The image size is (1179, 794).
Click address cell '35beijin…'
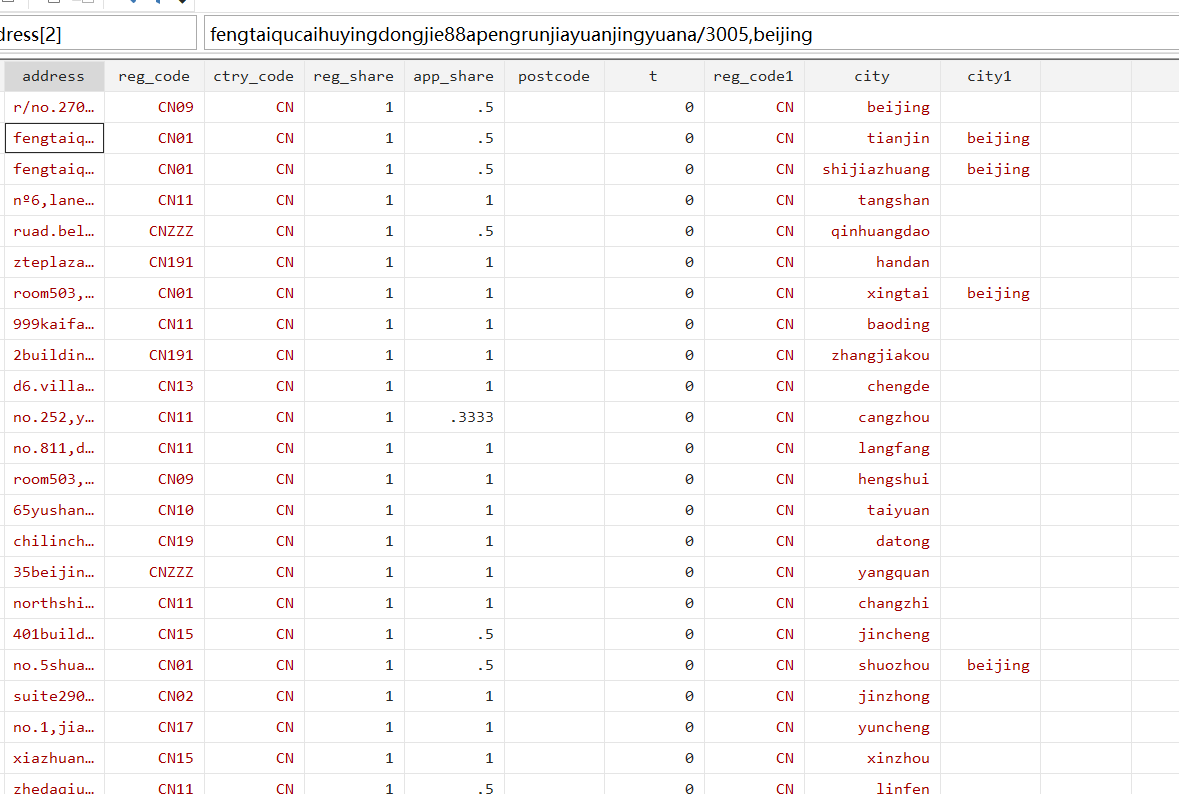[54, 572]
